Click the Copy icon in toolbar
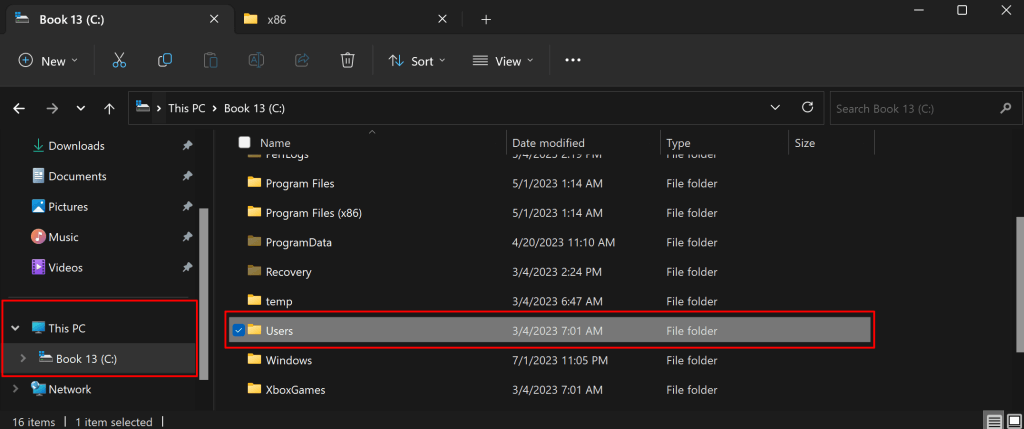The image size is (1024, 429). [165, 61]
